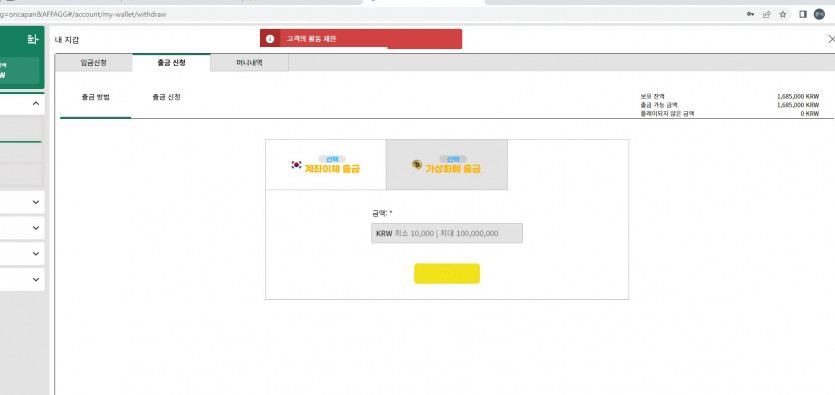Open the browser side panel icon

point(803,14)
